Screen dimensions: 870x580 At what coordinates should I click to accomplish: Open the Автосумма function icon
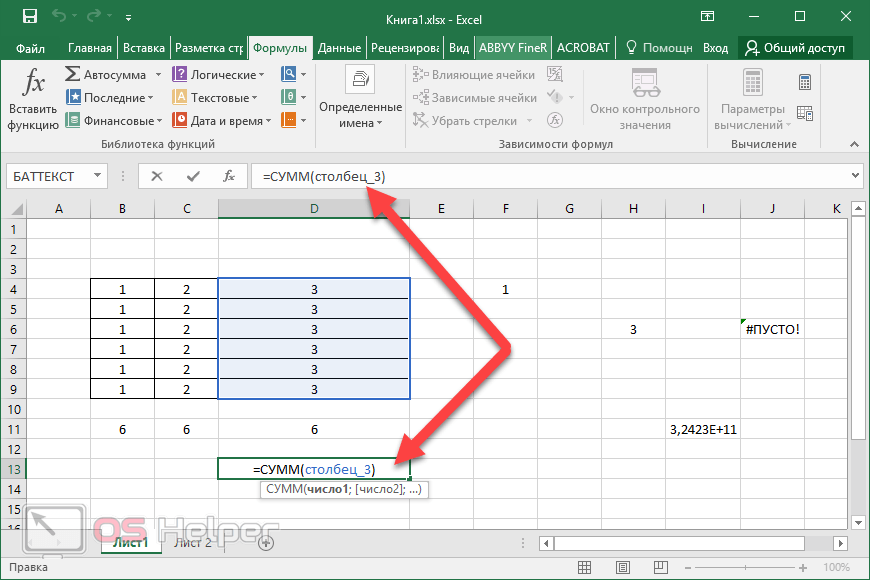click(74, 75)
